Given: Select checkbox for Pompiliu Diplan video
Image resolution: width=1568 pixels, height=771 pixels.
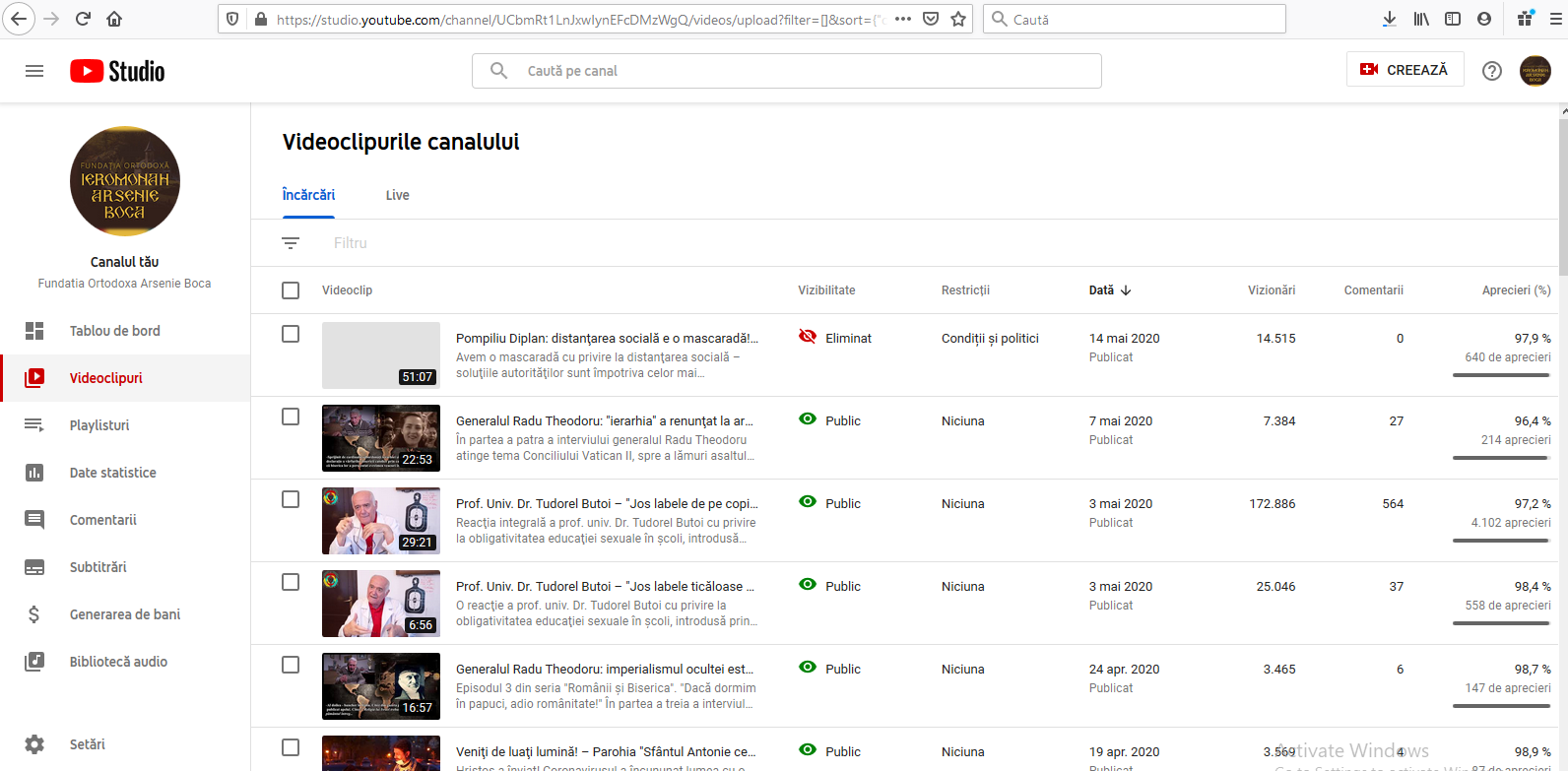Looking at the screenshot, I should point(291,334).
